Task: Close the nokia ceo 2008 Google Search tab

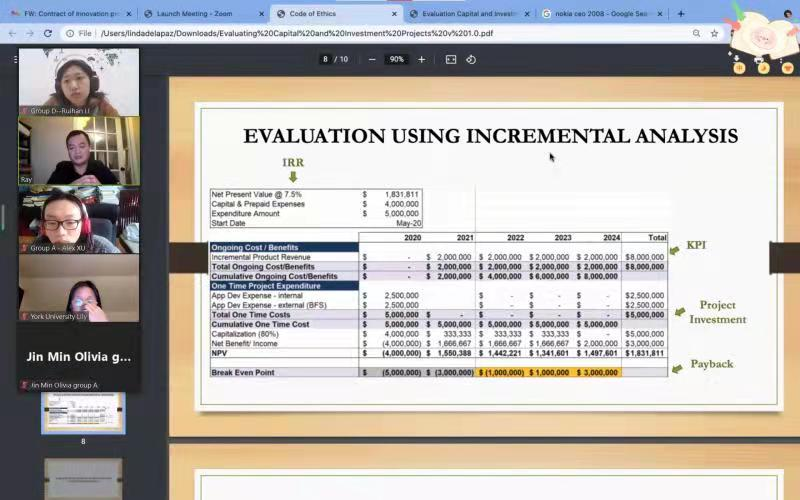Action: pyautogui.click(x=660, y=14)
